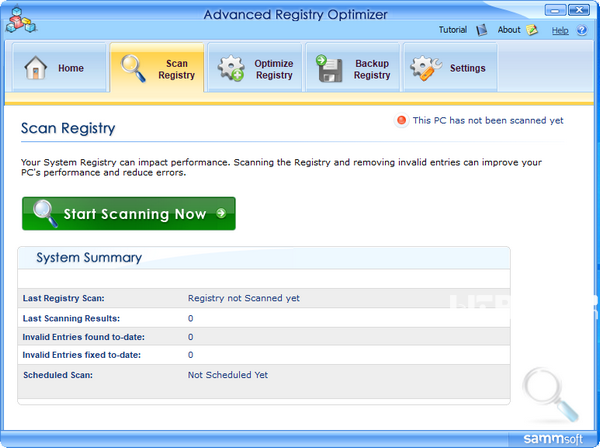Click the Invalid Entries fixed value 0
Image resolution: width=600 pixels, height=448 pixels.
pos(191,355)
